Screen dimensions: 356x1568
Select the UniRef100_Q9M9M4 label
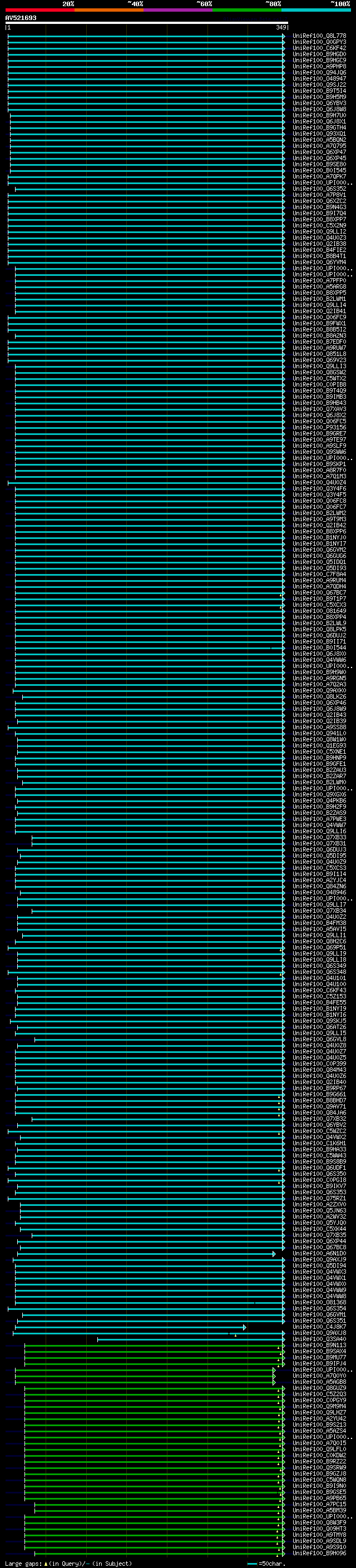pos(319,1406)
